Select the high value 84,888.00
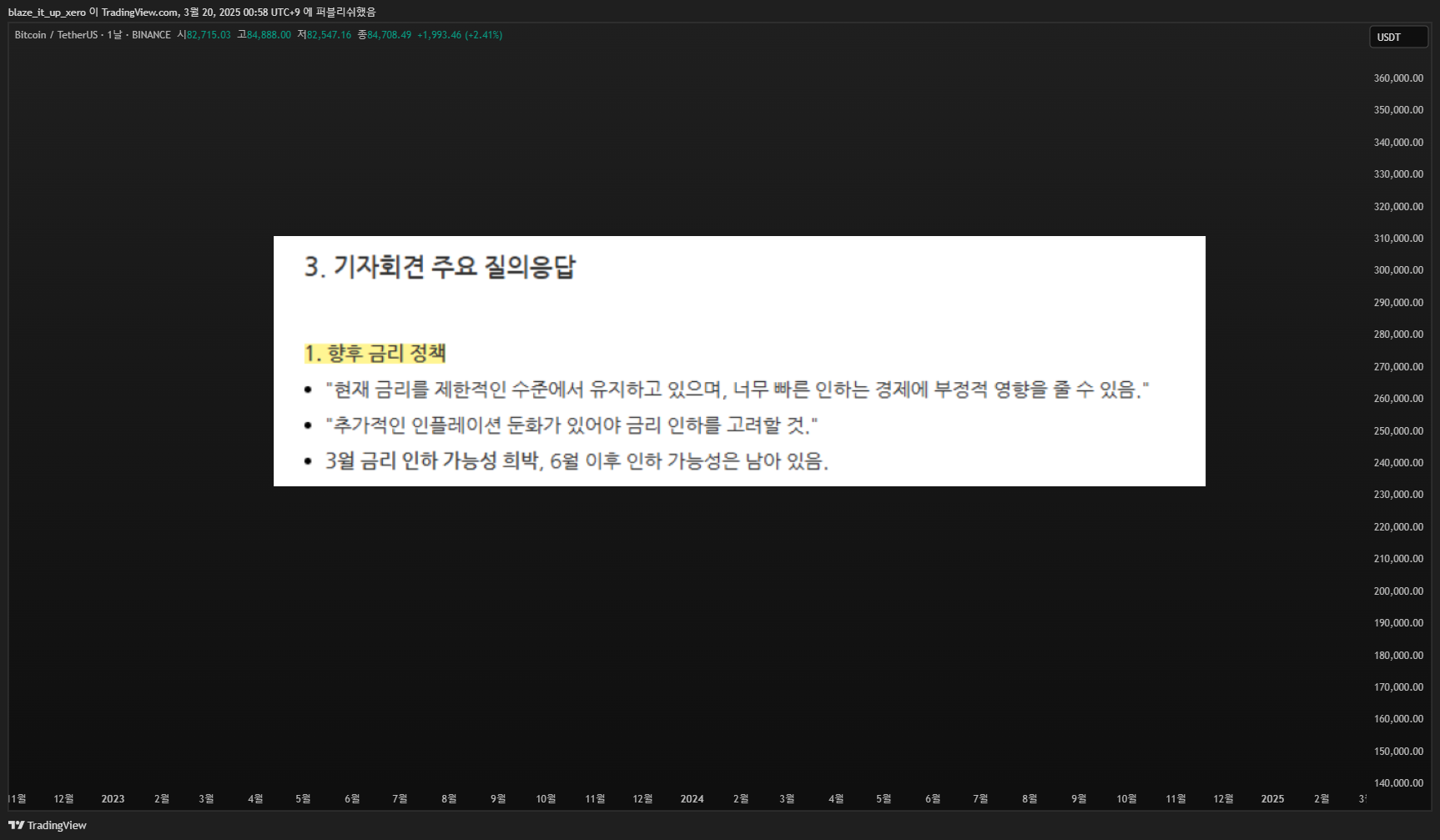The height and width of the screenshot is (840, 1440). click(x=269, y=35)
